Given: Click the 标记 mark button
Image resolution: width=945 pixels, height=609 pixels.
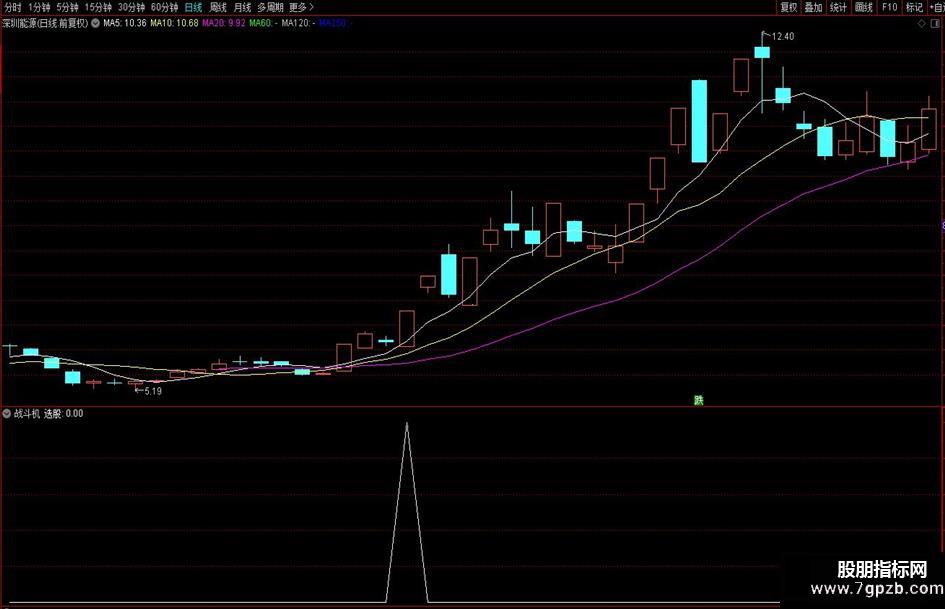Looking at the screenshot, I should point(914,7).
